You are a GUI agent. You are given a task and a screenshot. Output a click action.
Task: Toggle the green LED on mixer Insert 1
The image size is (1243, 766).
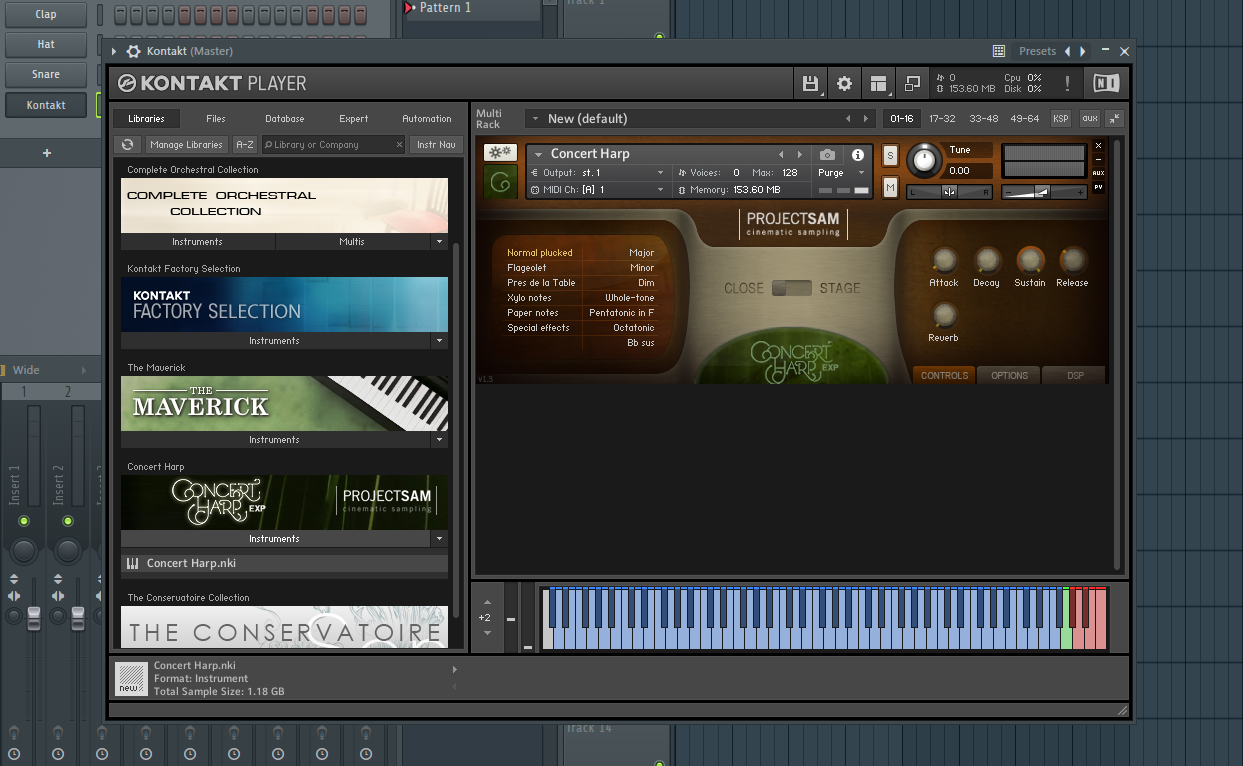[x=24, y=521]
